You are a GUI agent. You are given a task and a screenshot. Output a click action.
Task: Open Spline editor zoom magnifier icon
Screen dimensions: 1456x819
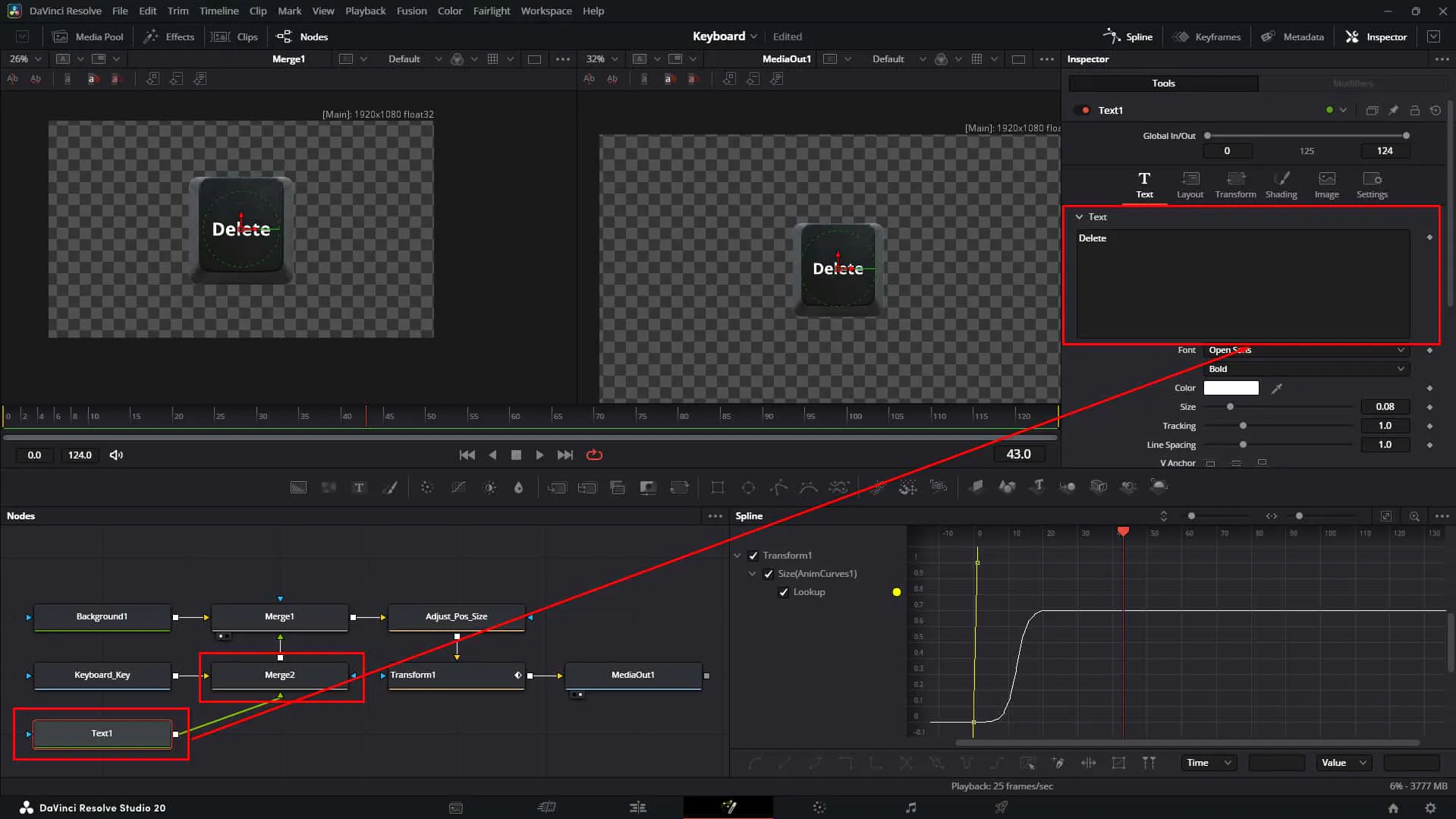[1414, 516]
